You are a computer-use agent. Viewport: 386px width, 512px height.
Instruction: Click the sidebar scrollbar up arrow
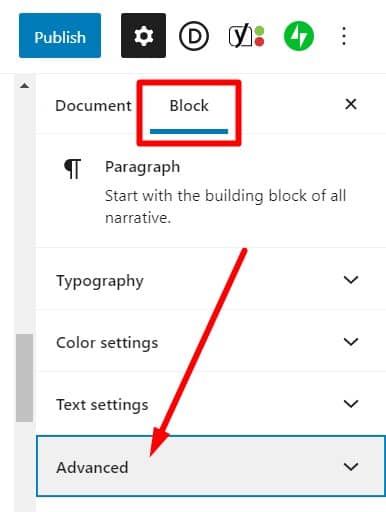click(x=24, y=86)
